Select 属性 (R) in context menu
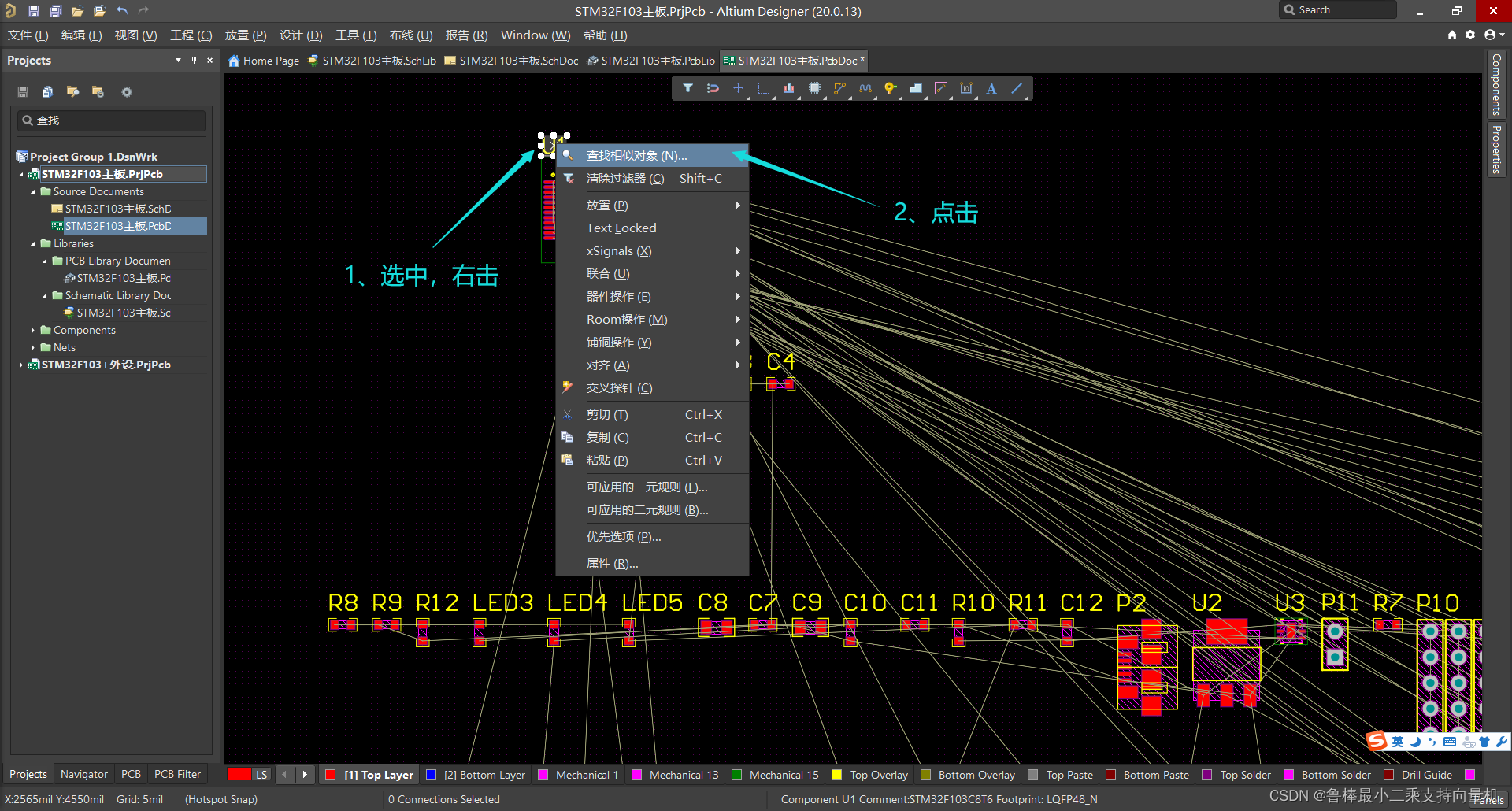Screen dimensions: 1512x811 pos(652,564)
